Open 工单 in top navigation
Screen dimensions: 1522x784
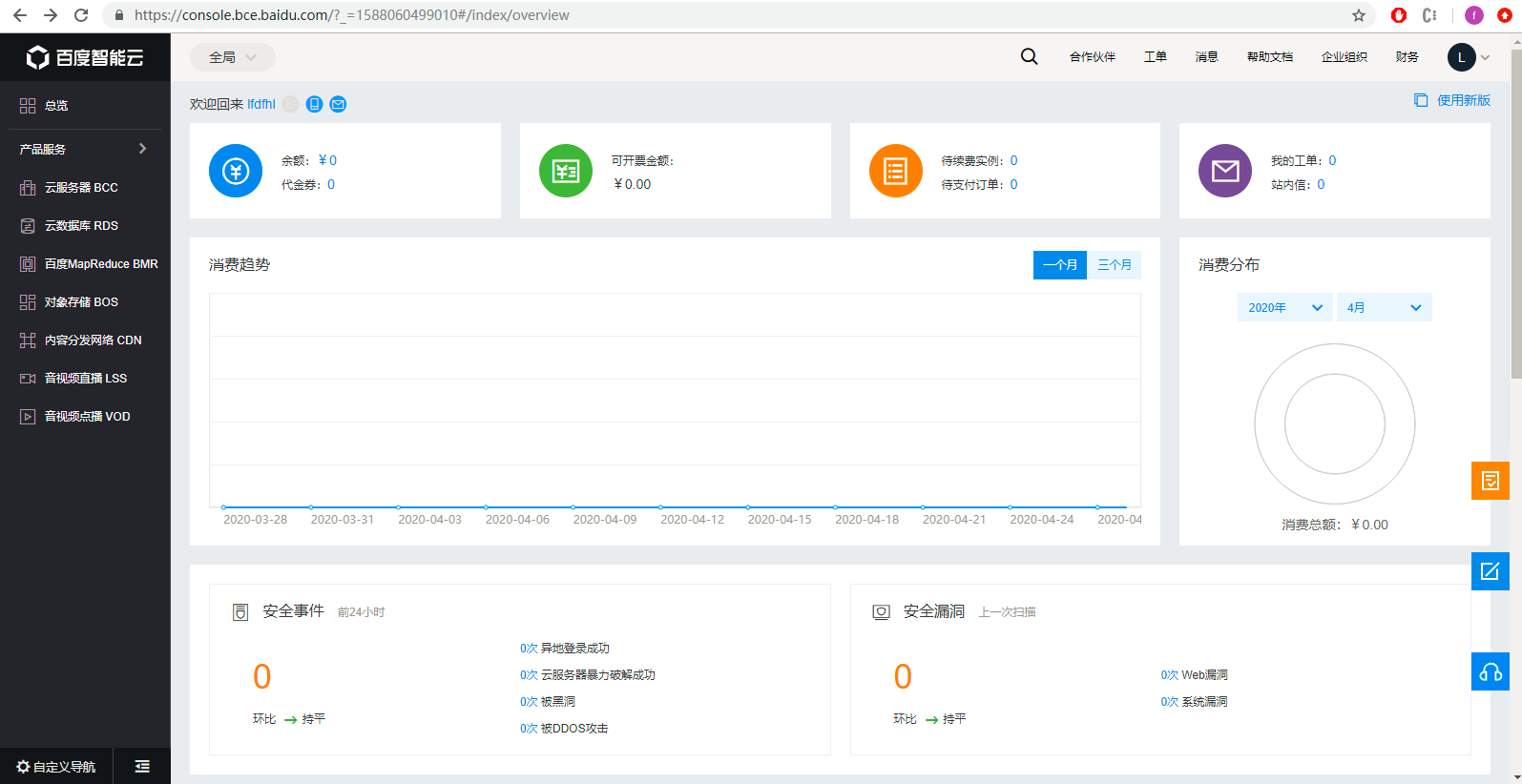pyautogui.click(x=1156, y=57)
